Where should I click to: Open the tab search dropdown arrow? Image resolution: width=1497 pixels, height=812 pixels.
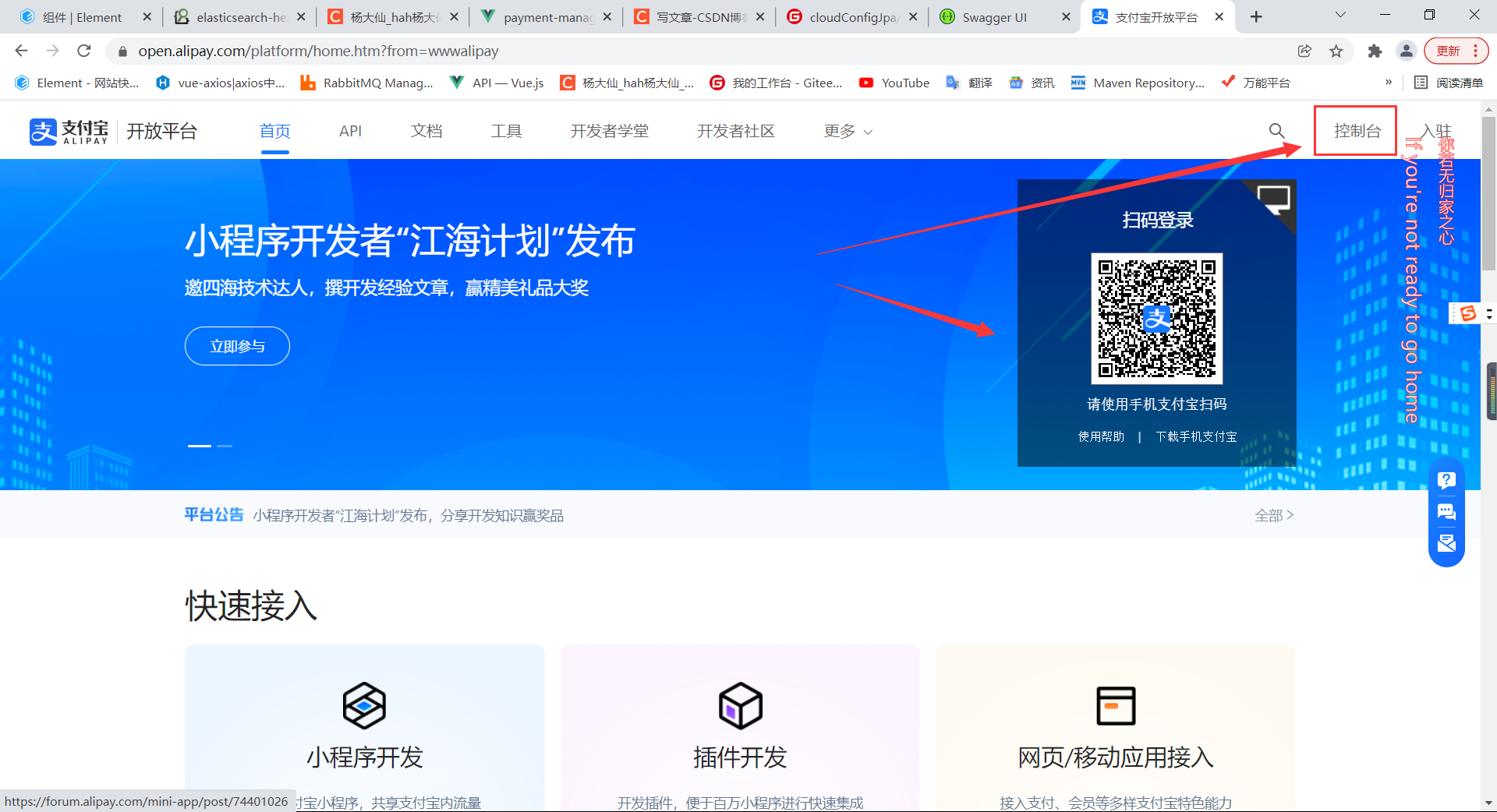pos(1340,15)
